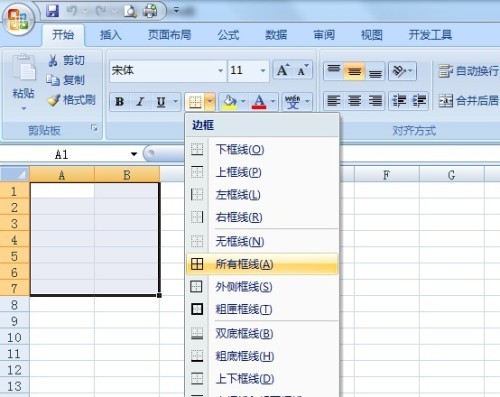Choose 双底框线(B) double bottom border
Image resolution: width=500 pixels, height=397 pixels.
[x=262, y=333]
